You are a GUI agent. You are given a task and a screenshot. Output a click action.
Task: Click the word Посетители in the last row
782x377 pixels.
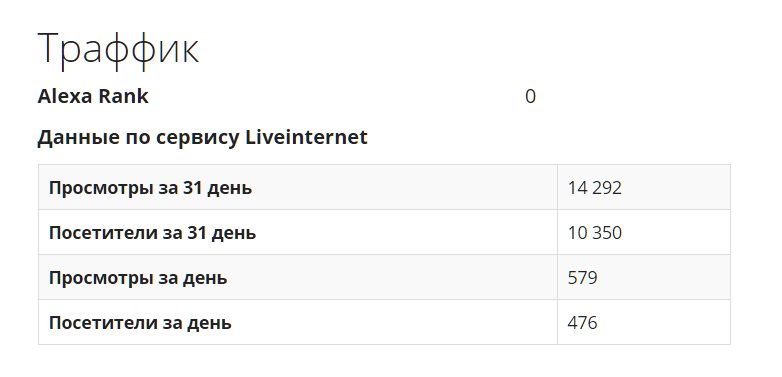[x=103, y=323]
